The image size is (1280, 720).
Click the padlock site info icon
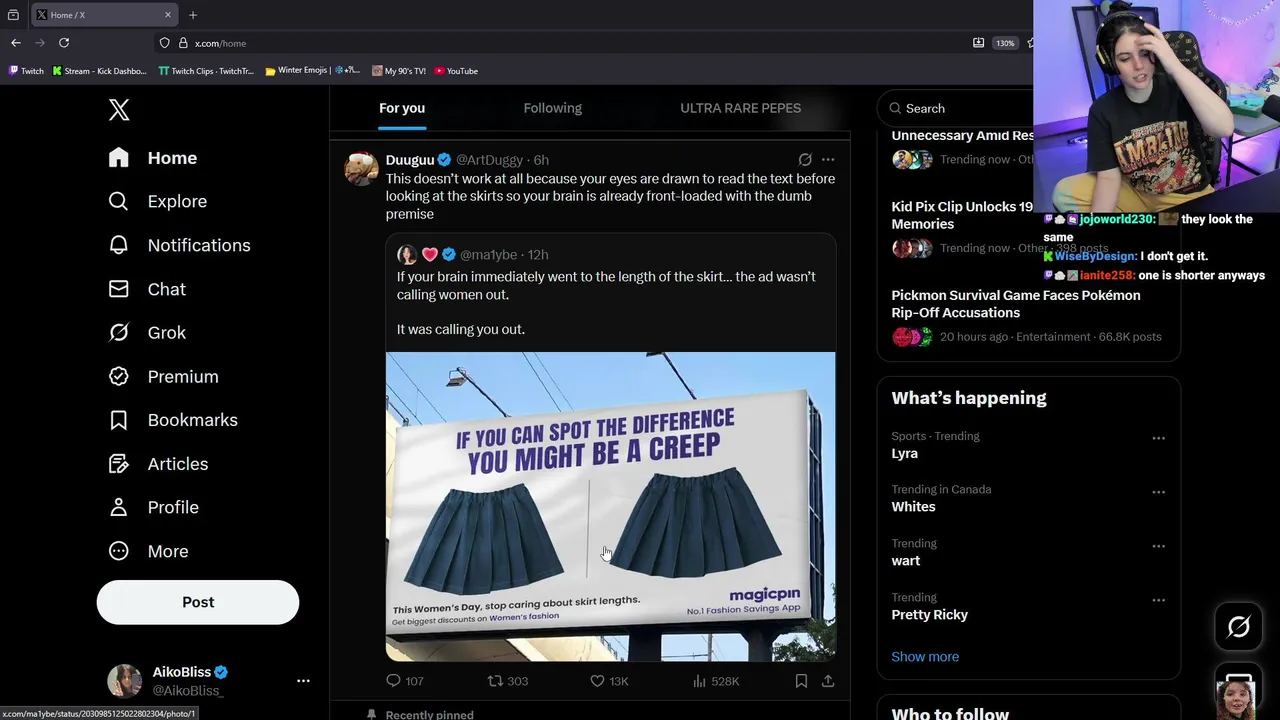click(x=183, y=43)
